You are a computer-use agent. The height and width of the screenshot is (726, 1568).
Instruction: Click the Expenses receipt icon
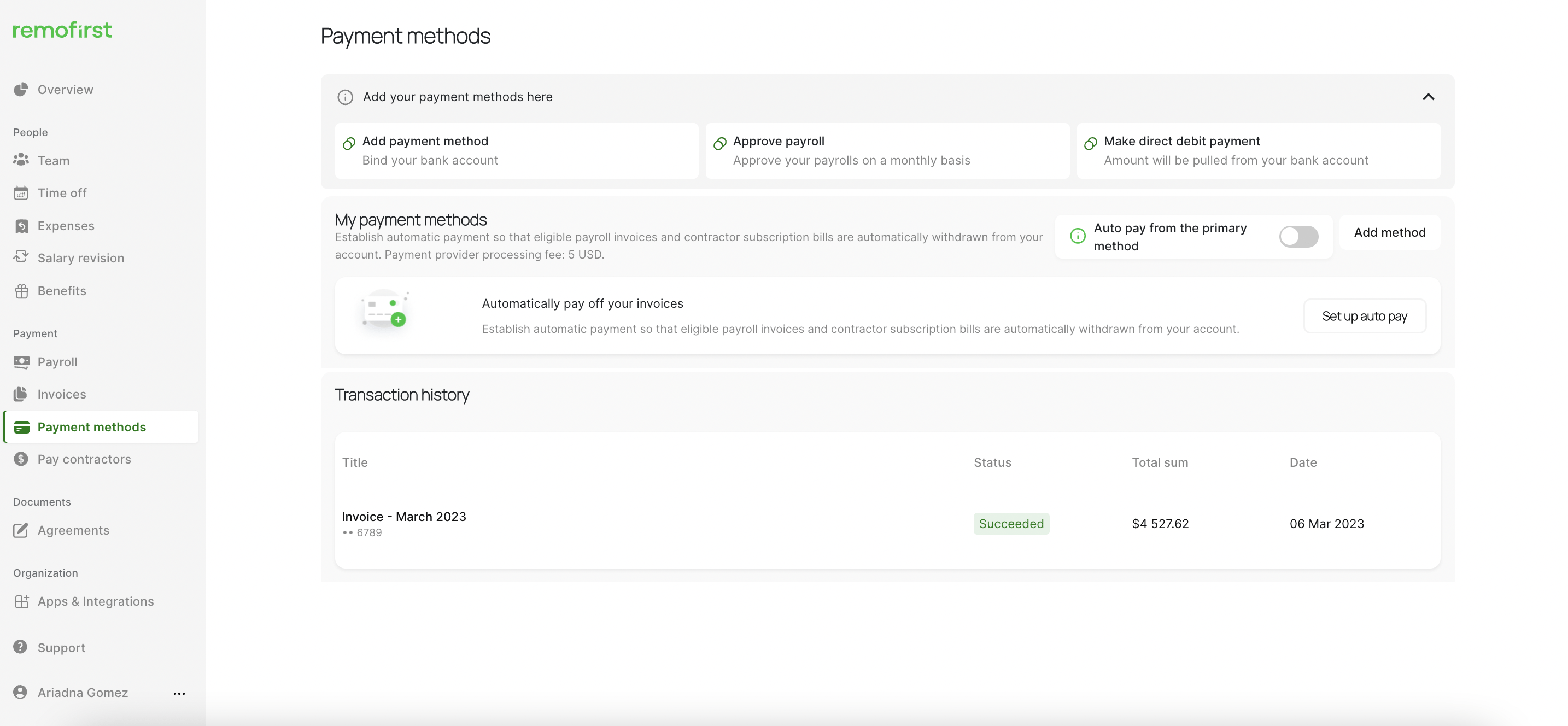tap(21, 226)
